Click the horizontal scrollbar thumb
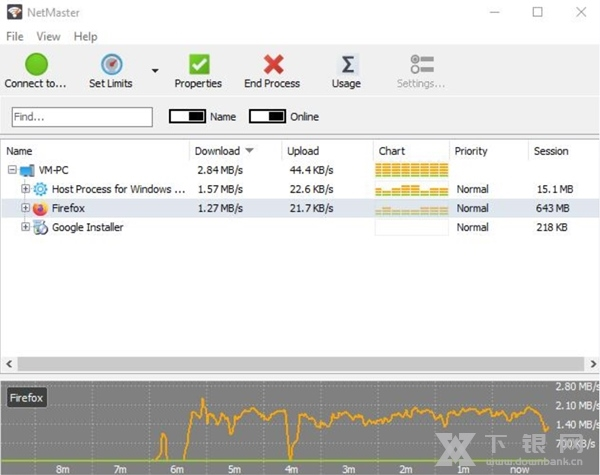Viewport: 600px width, 475px height. (301, 364)
